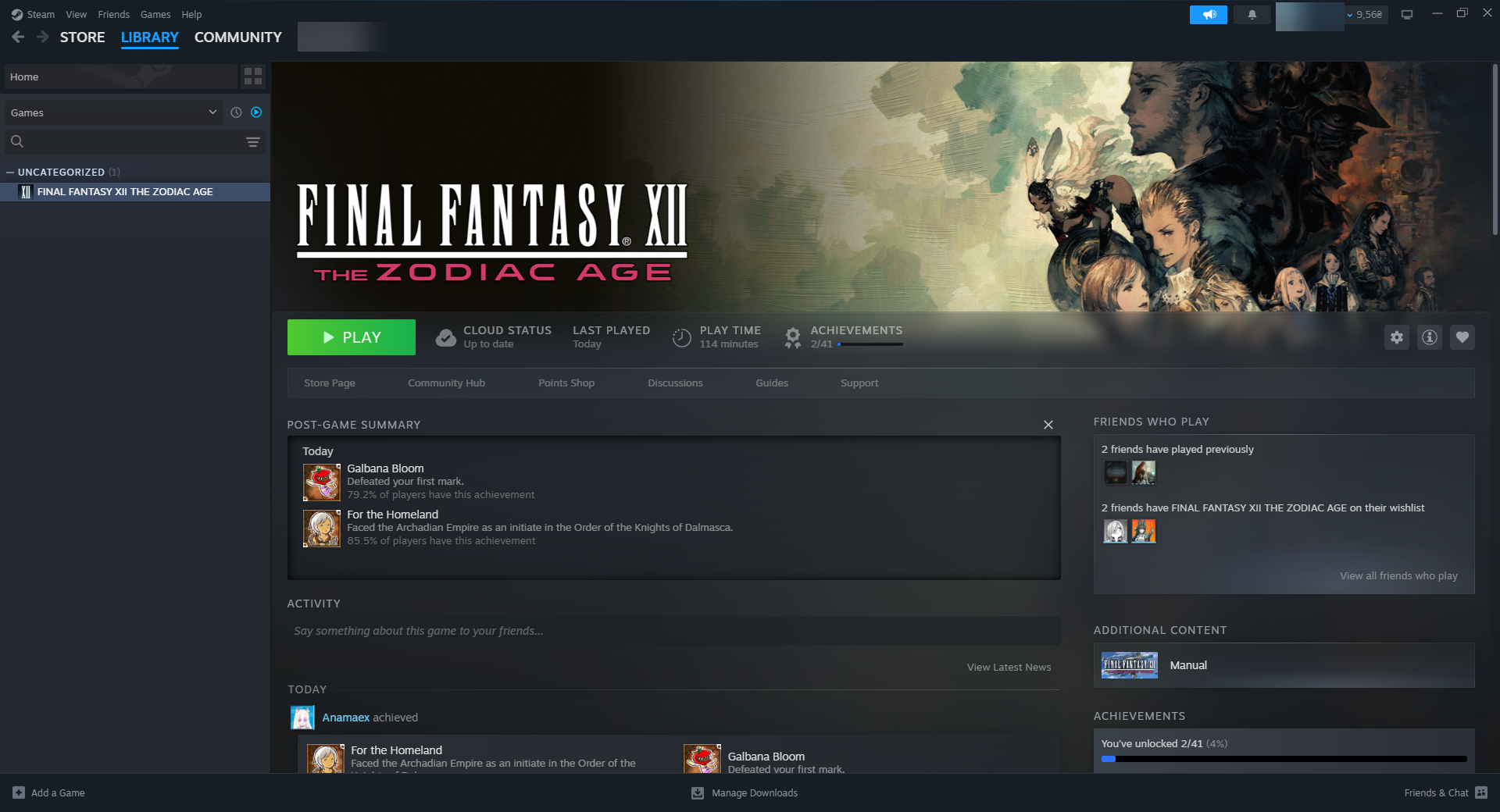The image size is (1500, 812).
Task: Go back with the left arrow
Action: pyautogui.click(x=19, y=37)
